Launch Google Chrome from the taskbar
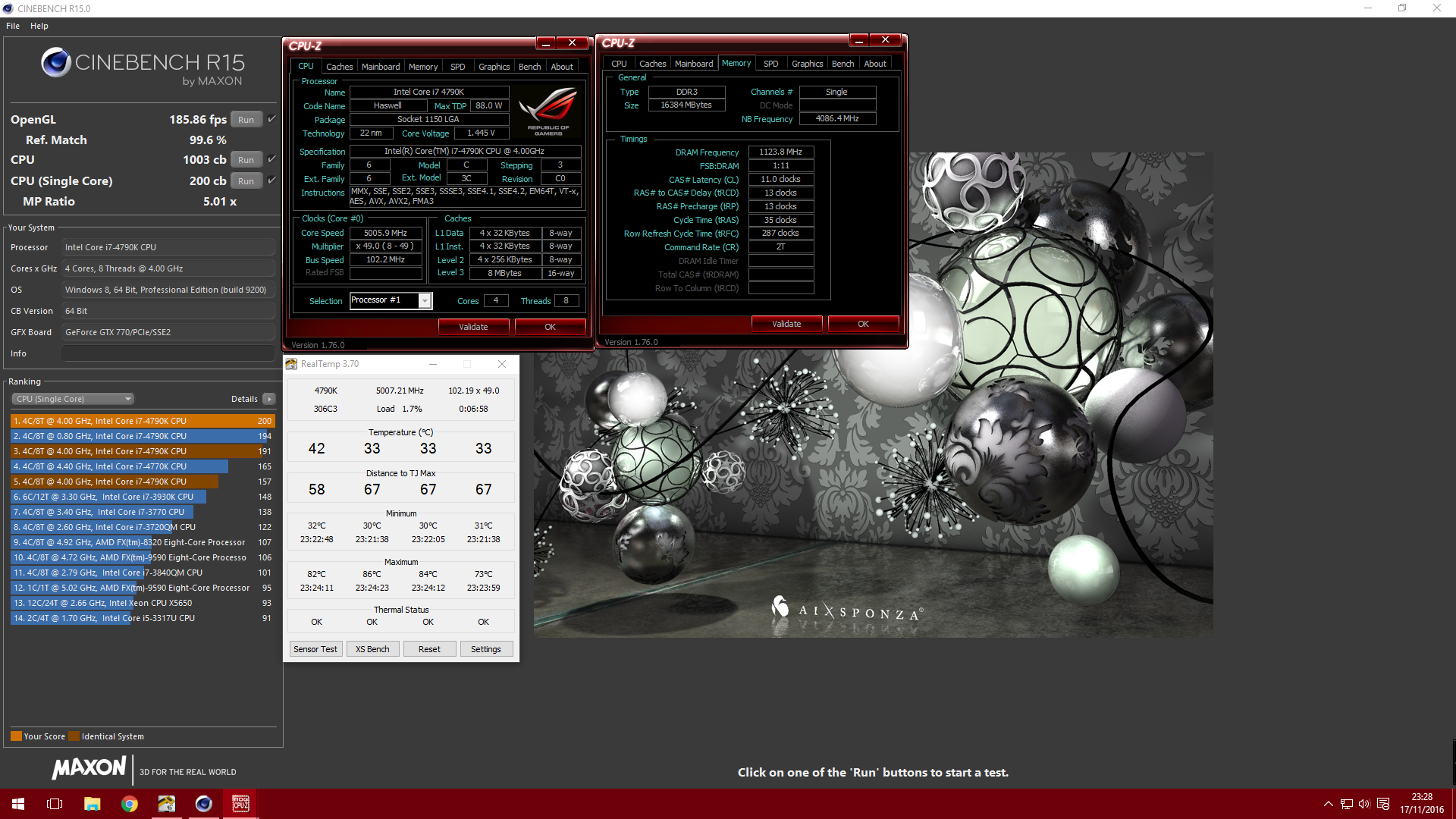Viewport: 1456px width, 819px height. 129,804
